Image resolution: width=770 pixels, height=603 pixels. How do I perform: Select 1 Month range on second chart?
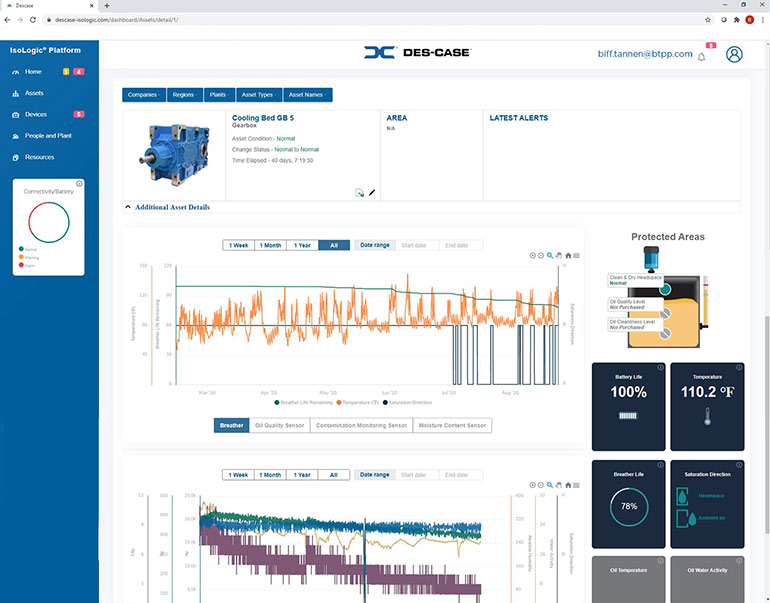[x=270, y=475]
